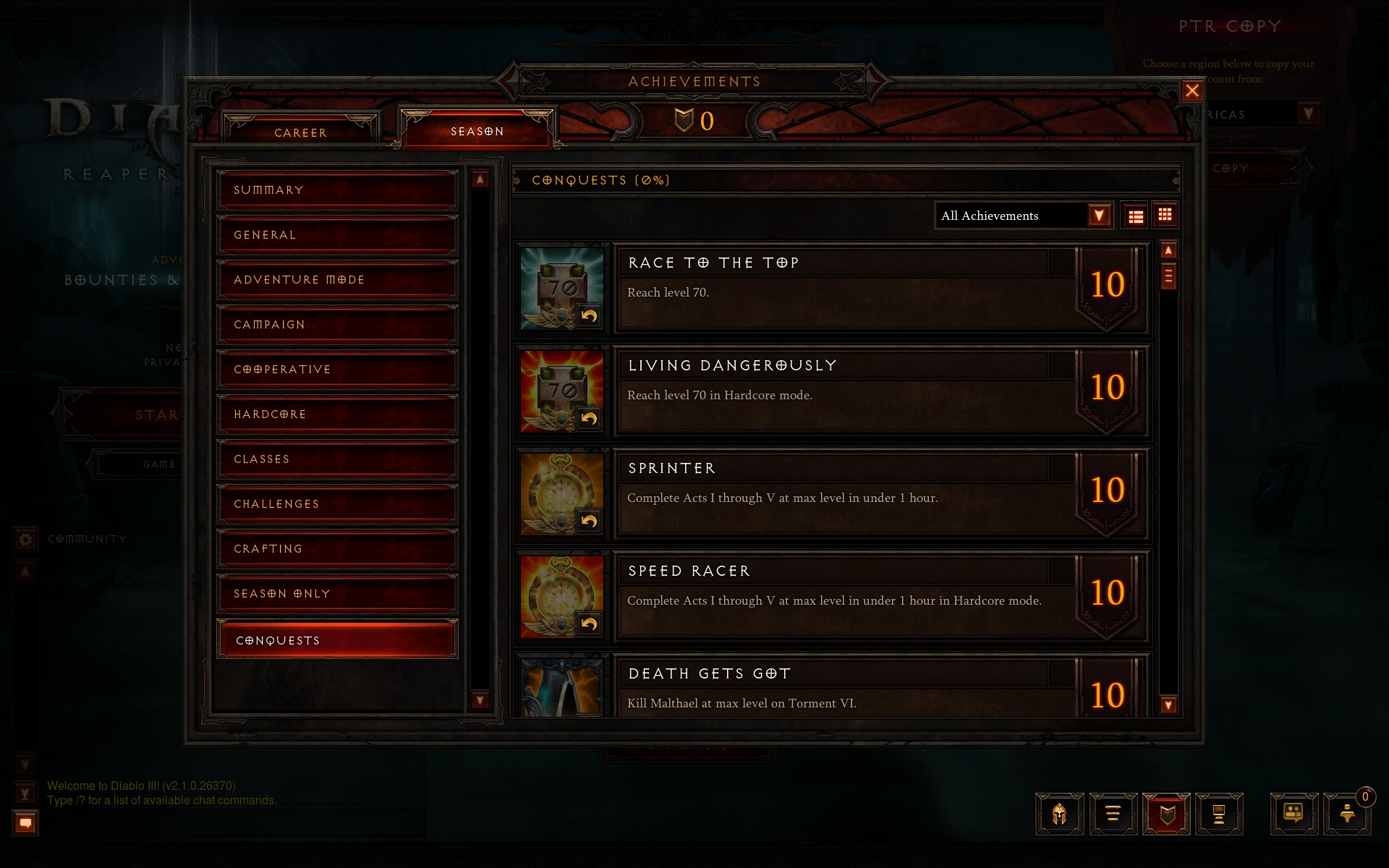Toggle grid view display icon
This screenshot has width=1389, height=868.
(x=1163, y=215)
